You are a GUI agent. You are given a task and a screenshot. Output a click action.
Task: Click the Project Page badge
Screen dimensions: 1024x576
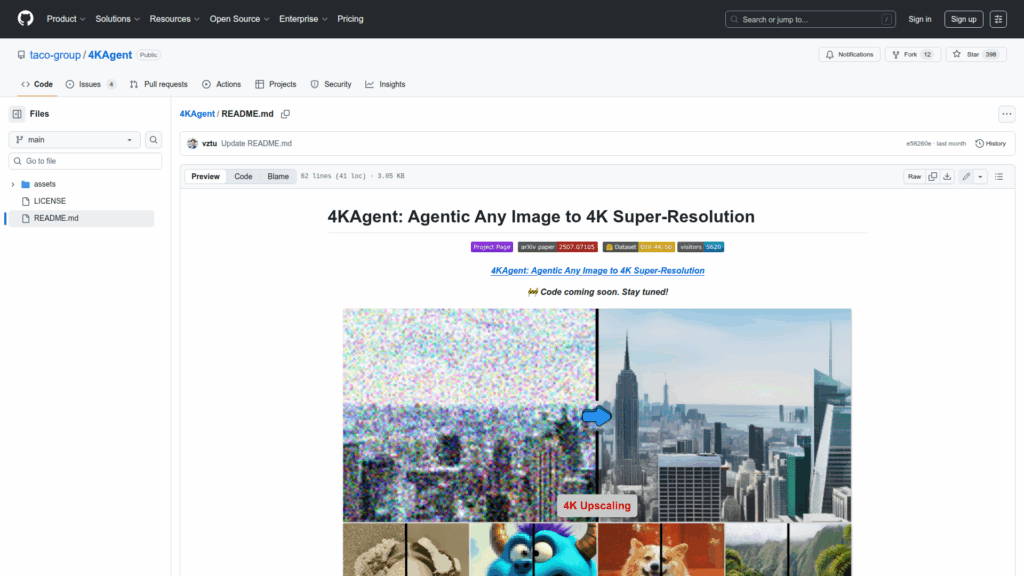click(492, 247)
